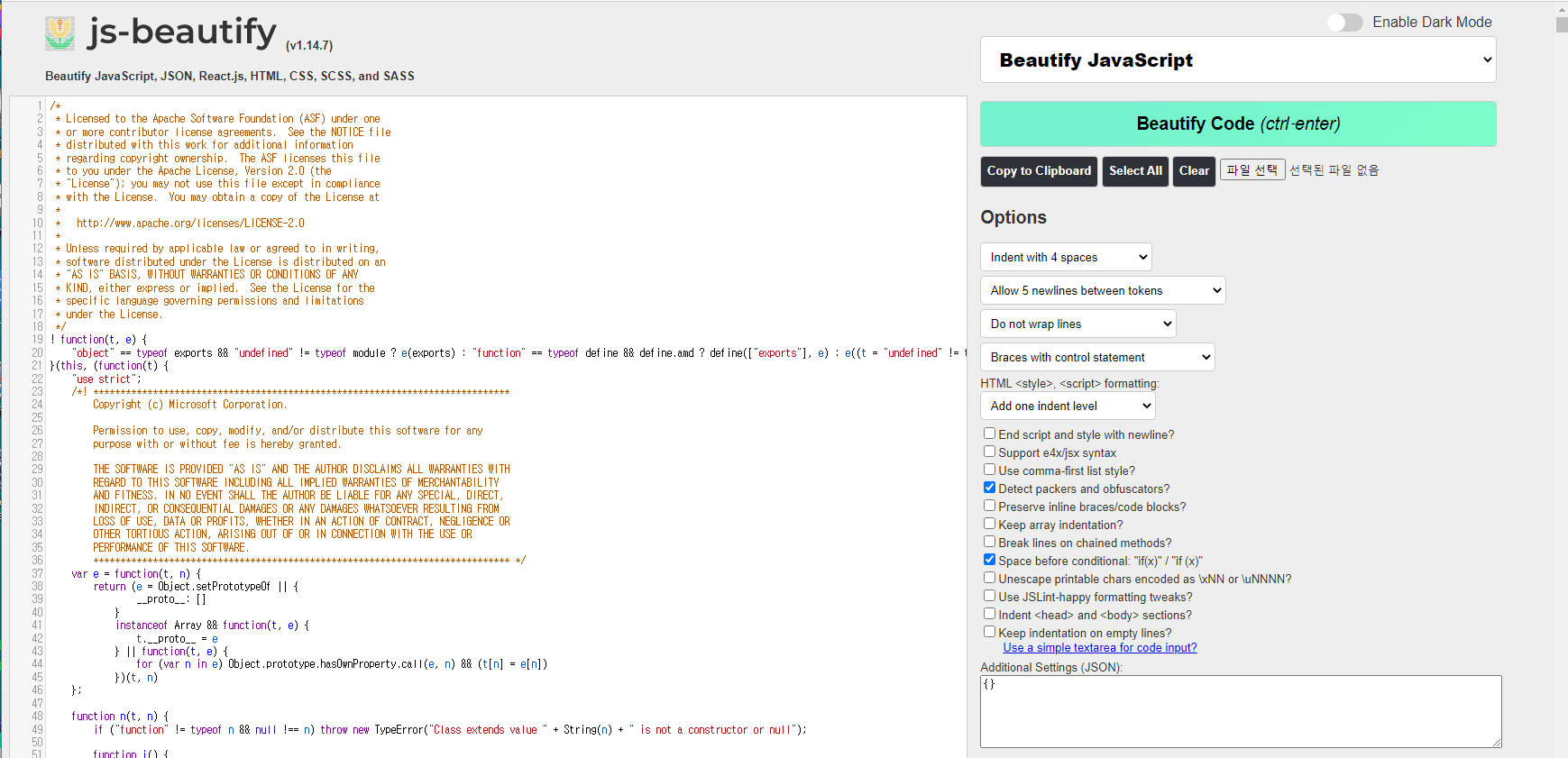Open the Do not wrap lines dropdown
The image size is (1568, 758).
tap(1078, 324)
